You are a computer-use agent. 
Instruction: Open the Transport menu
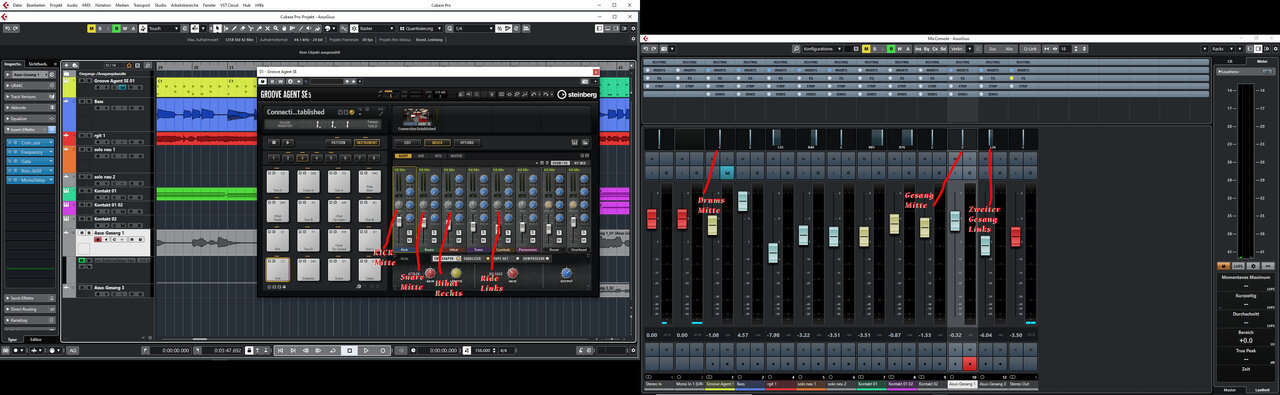(x=142, y=5)
